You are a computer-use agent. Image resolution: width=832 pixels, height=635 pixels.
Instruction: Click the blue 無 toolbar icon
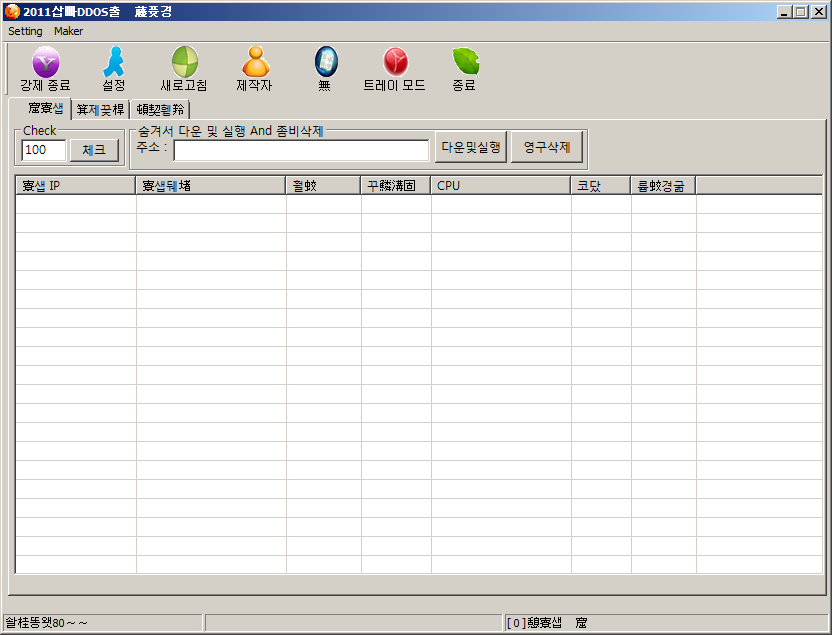[325, 63]
